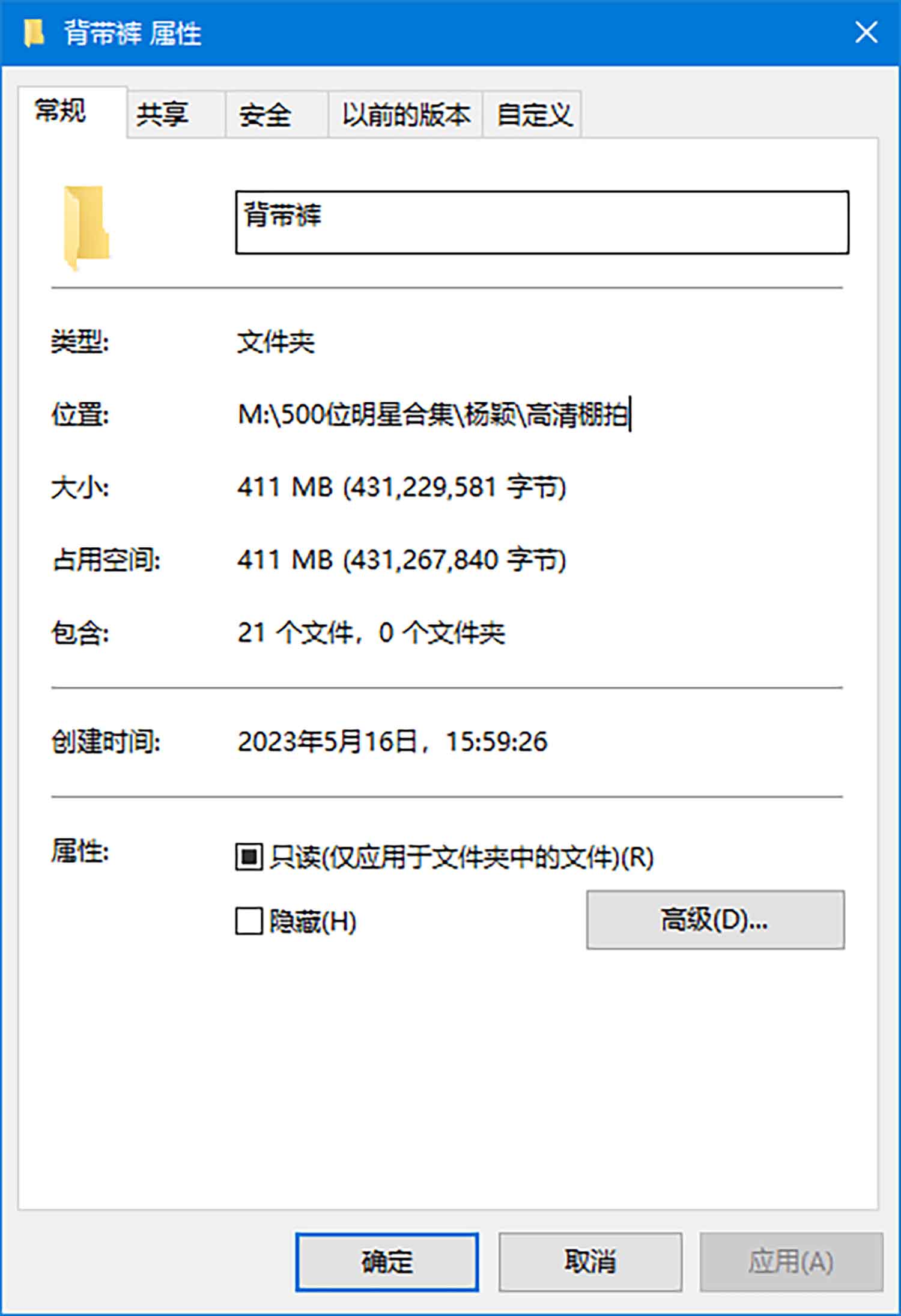Click the large folder icon beside name field
The height and width of the screenshot is (1316, 901).
coord(86,228)
